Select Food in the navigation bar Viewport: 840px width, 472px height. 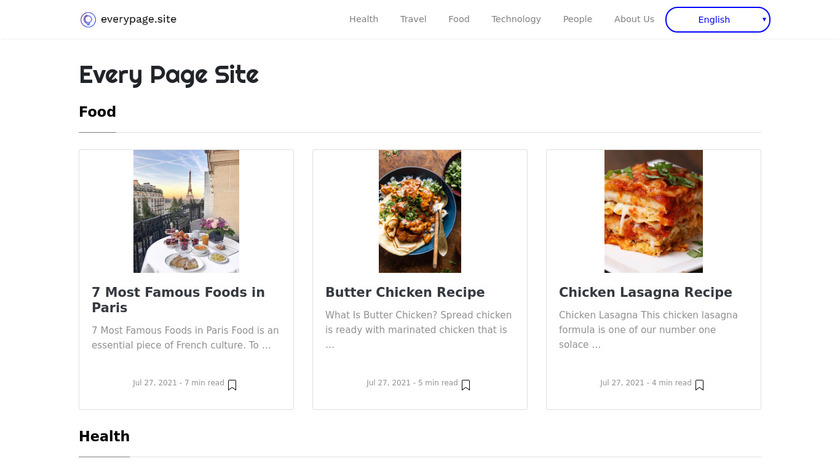459,19
